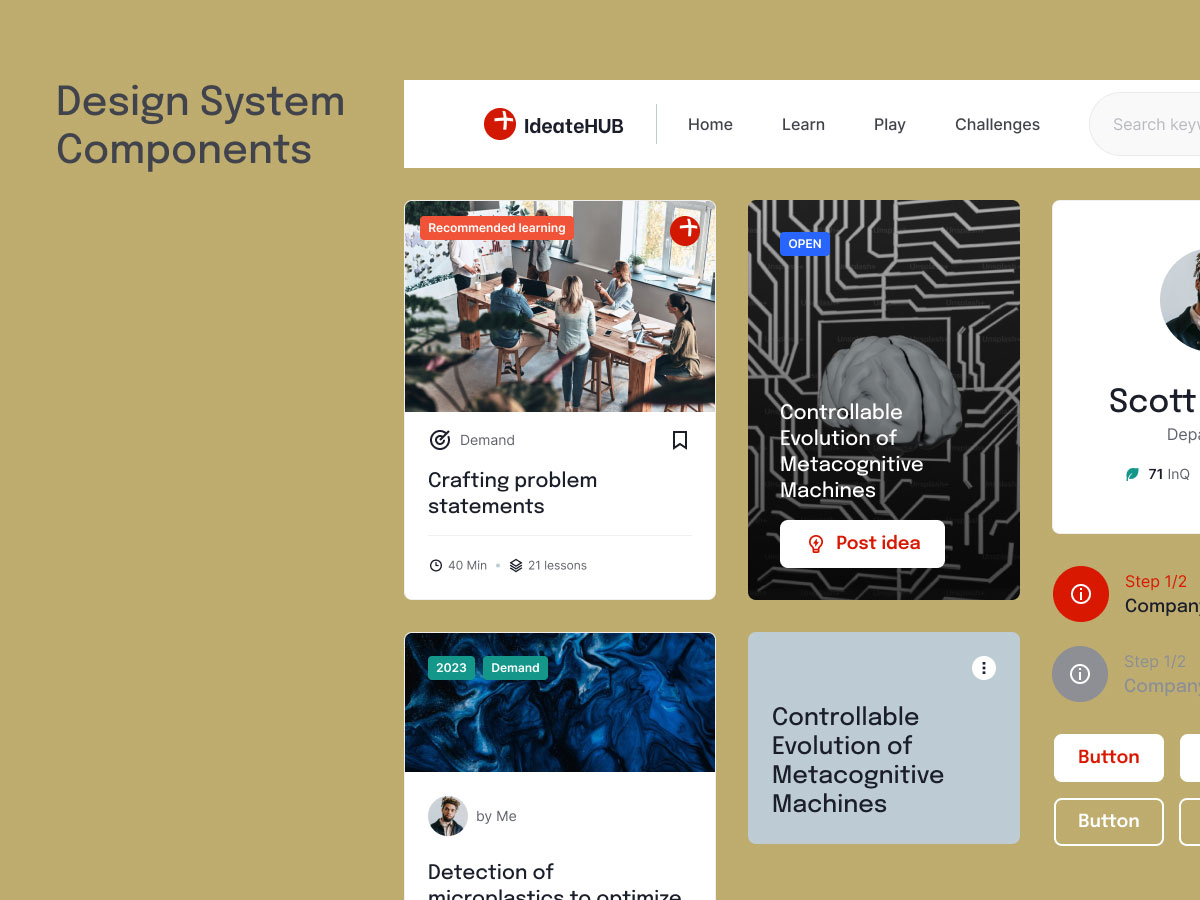This screenshot has height=900, width=1200.
Task: Click the gray Step 1/2 info icon
Action: tap(1080, 674)
